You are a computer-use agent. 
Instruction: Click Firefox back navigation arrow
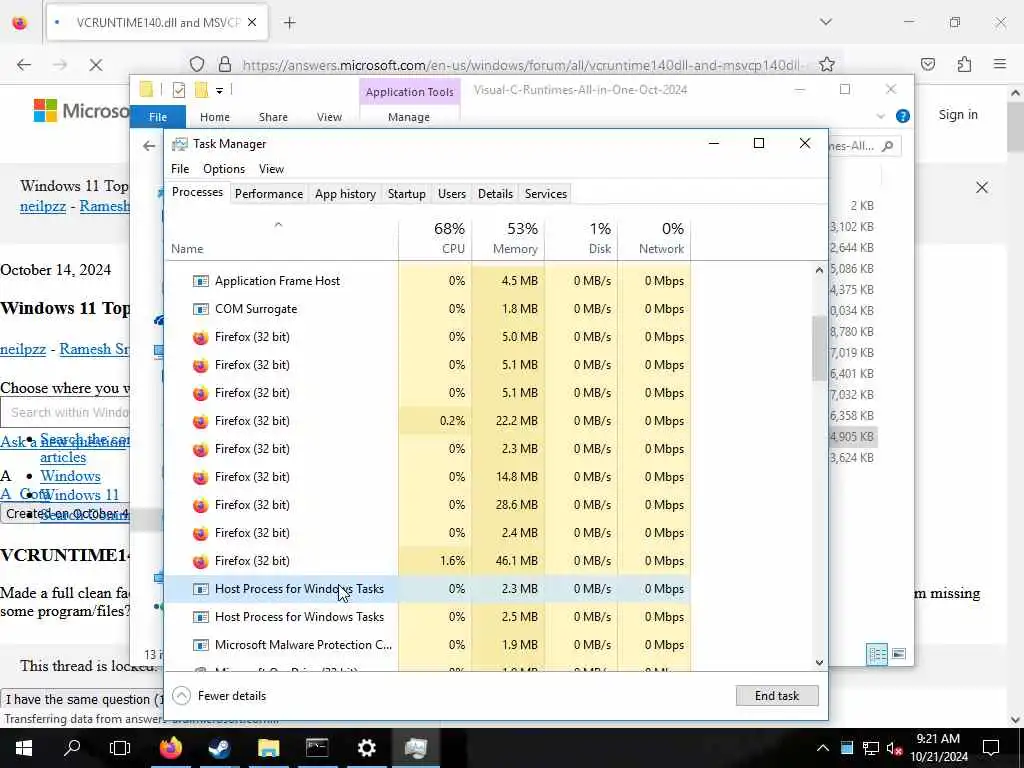click(x=24, y=64)
